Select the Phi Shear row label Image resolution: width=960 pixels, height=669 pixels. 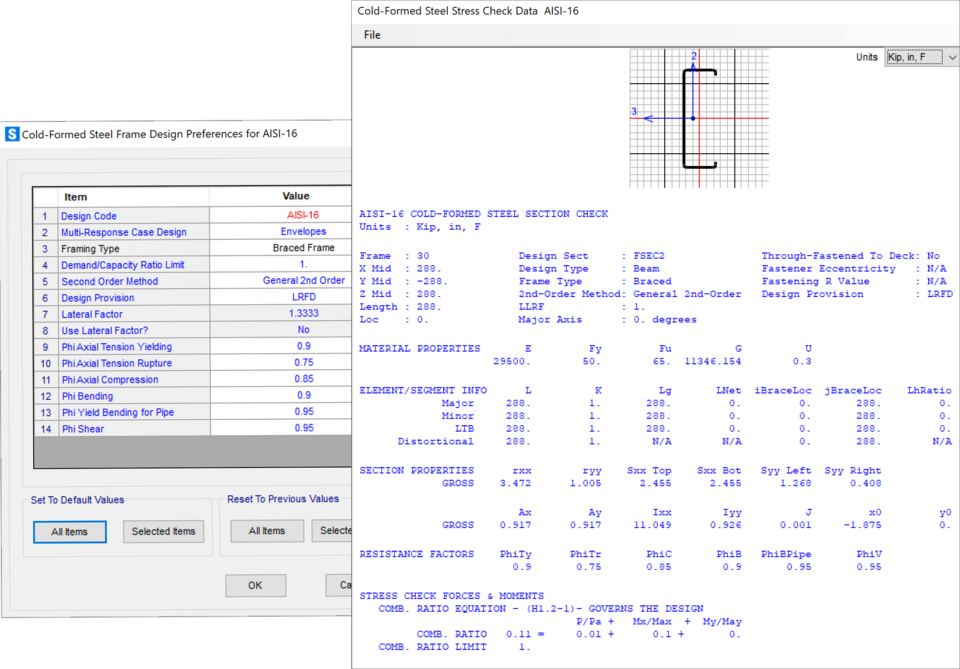point(82,429)
